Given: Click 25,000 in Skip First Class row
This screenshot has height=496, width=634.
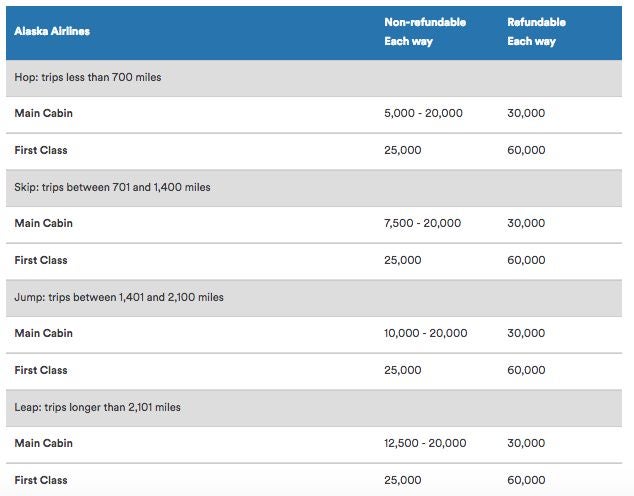Looking at the screenshot, I should (x=403, y=260).
